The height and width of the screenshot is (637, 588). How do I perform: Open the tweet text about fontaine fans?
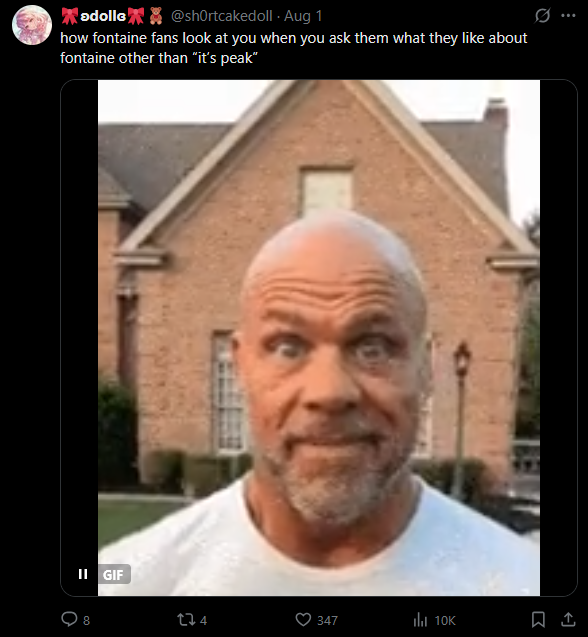[x=293, y=48]
